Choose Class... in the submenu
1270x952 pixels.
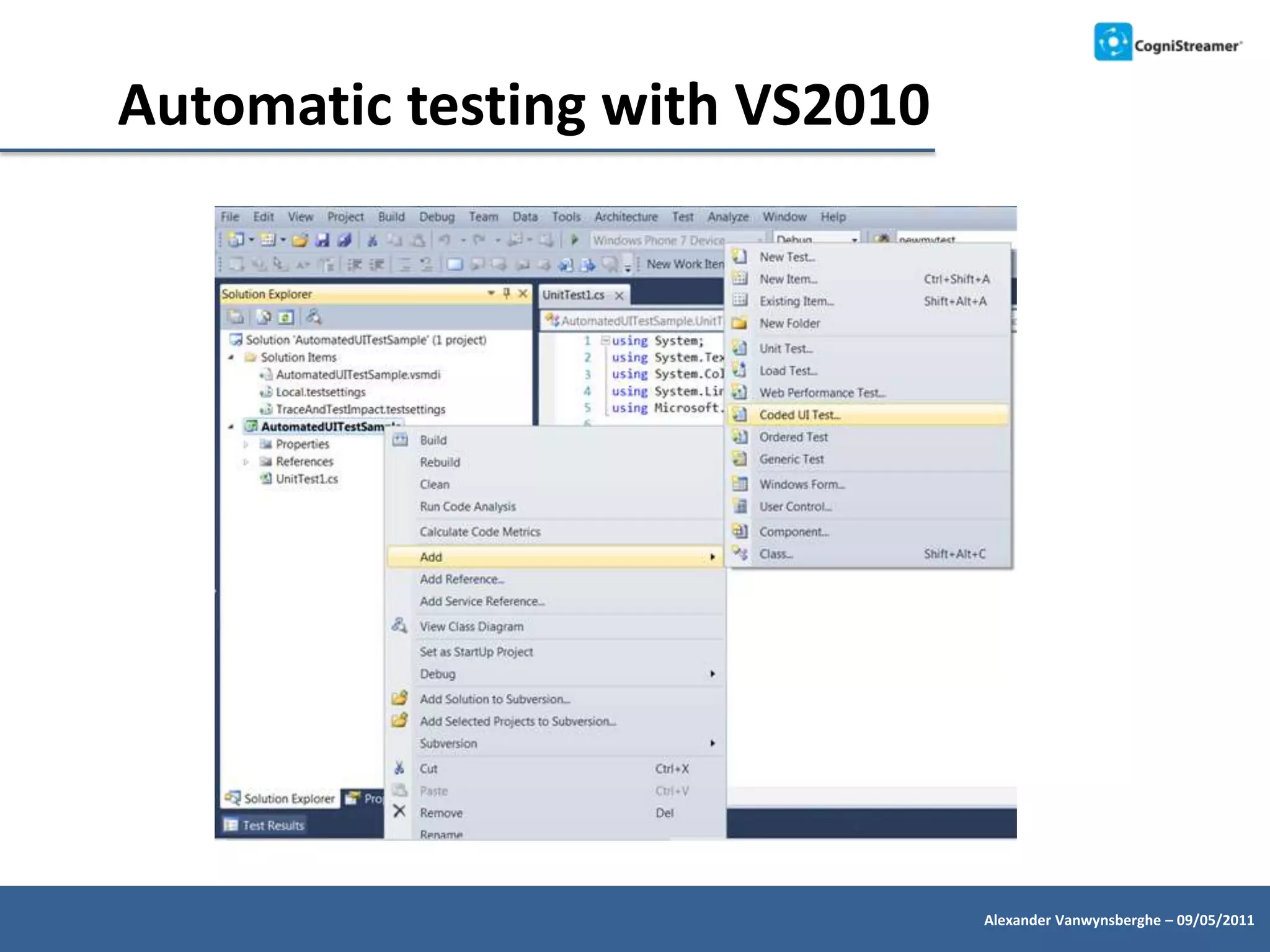click(868, 553)
